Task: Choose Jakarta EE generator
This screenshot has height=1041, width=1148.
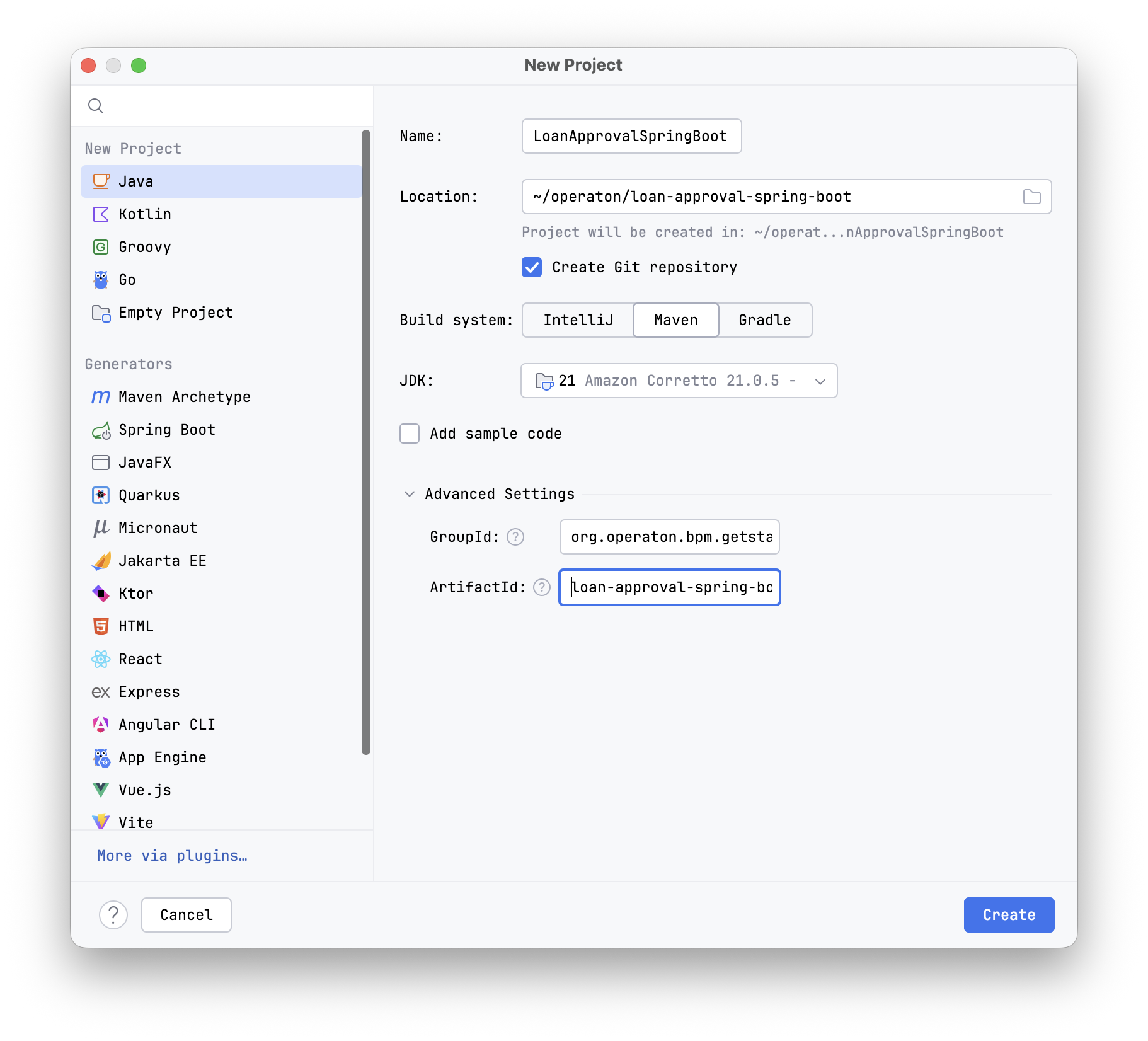Action: [x=221, y=561]
